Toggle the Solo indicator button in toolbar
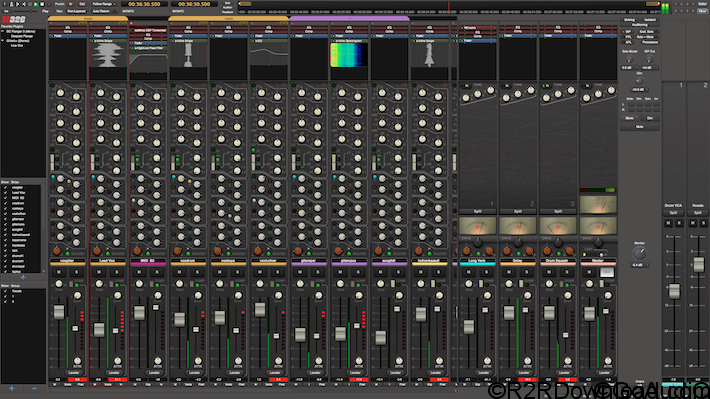 pyautogui.click(x=227, y=3)
